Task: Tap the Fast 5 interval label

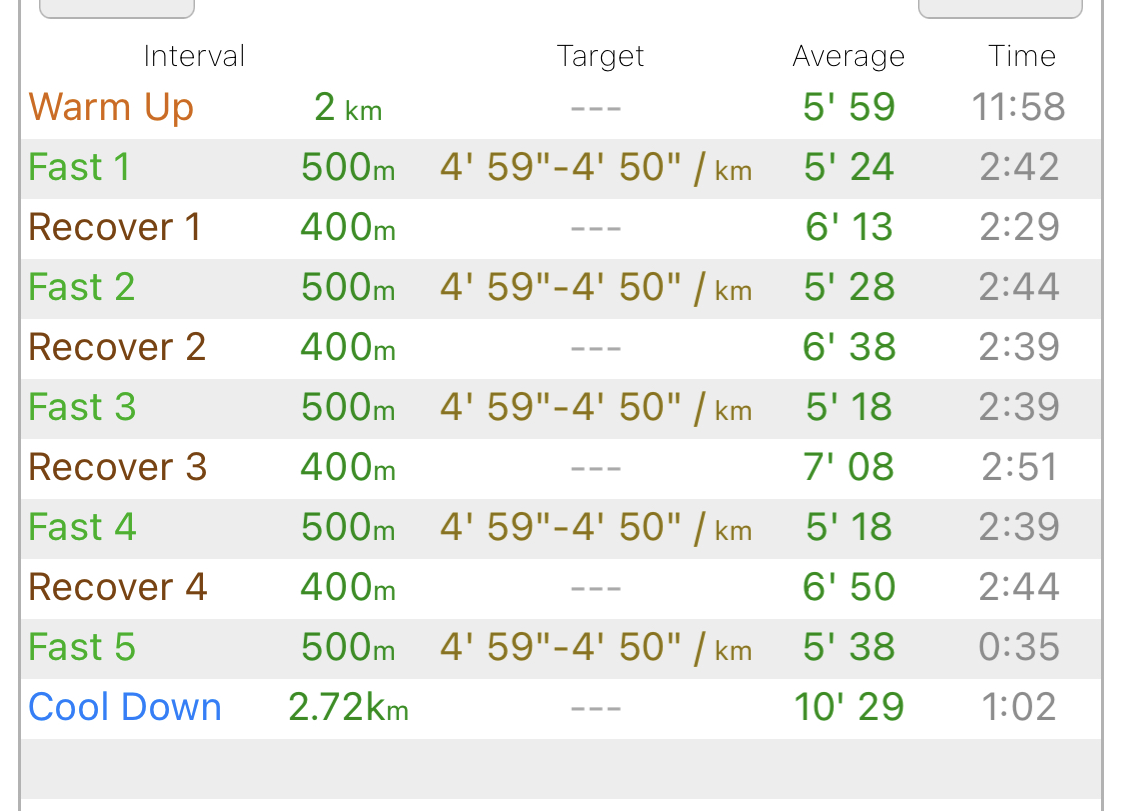Action: (82, 647)
